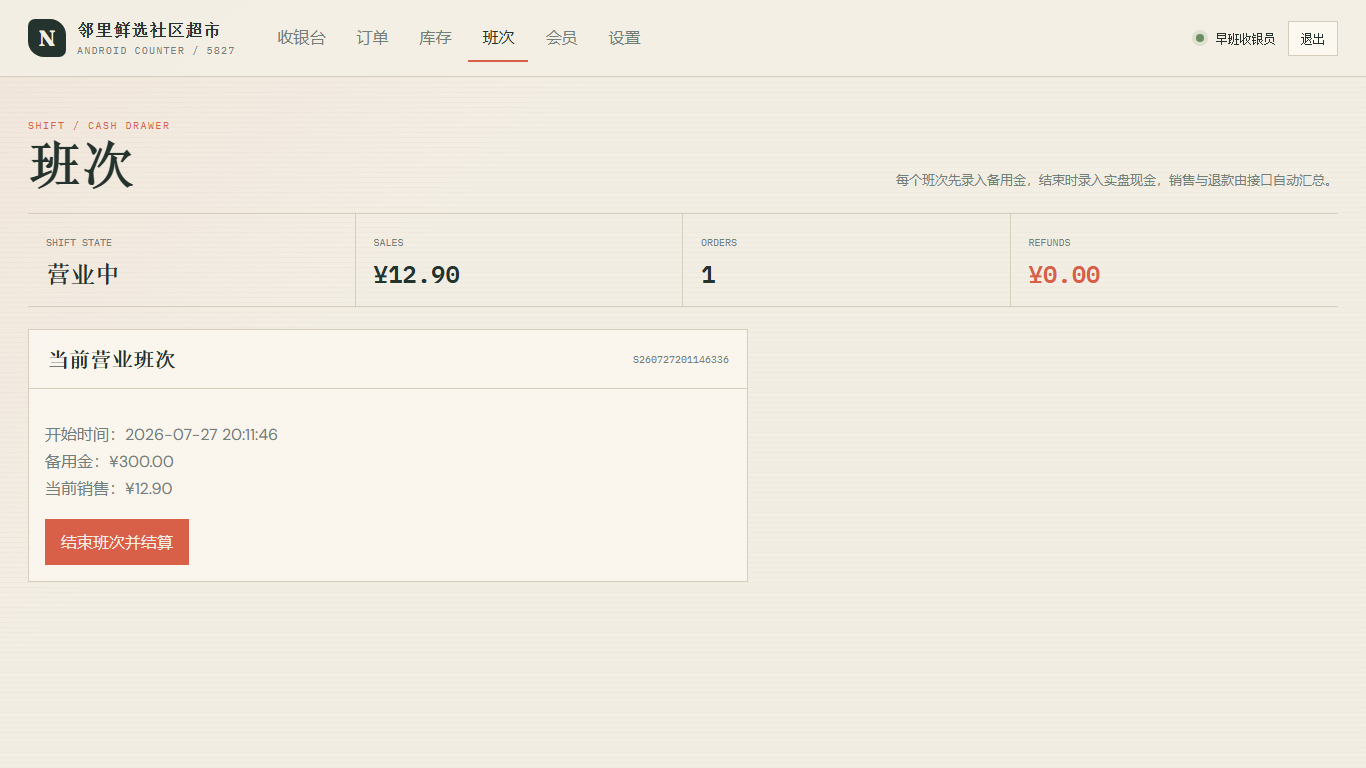Click the shift state 营业中

(x=83, y=275)
